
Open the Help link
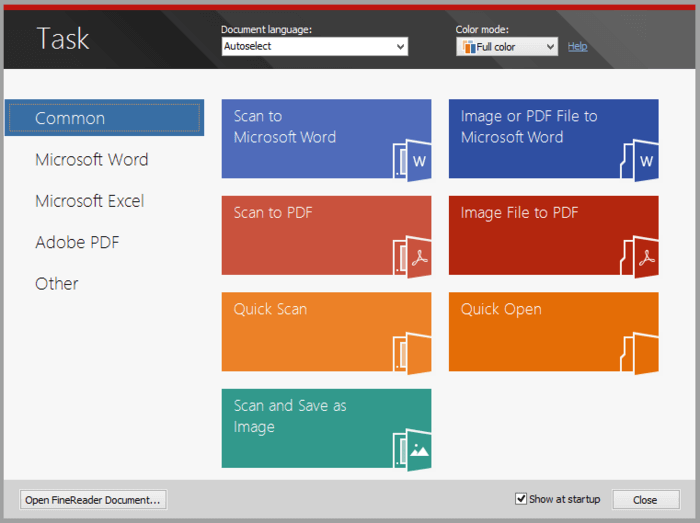pos(577,47)
